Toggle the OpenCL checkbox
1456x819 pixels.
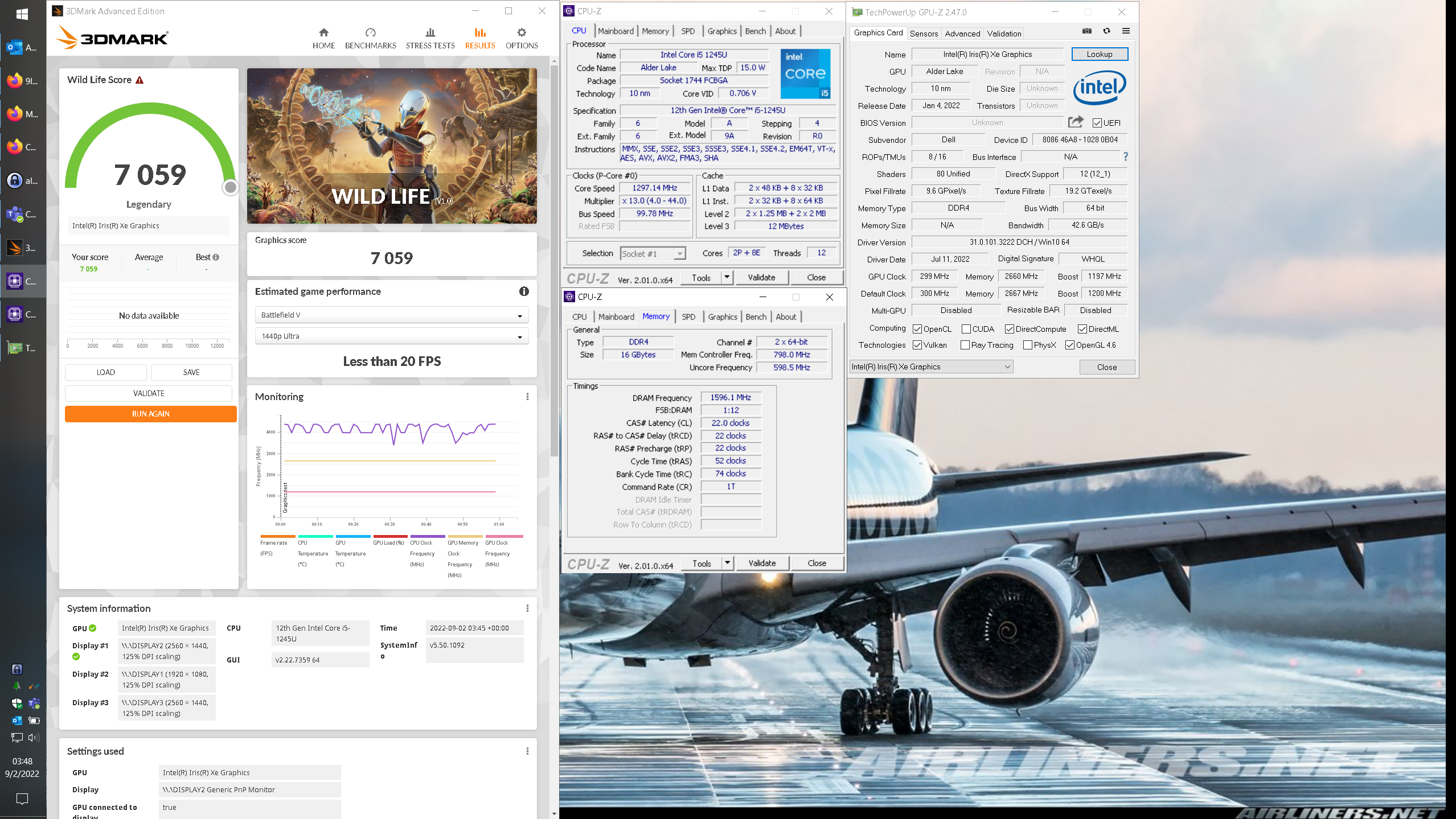(917, 329)
